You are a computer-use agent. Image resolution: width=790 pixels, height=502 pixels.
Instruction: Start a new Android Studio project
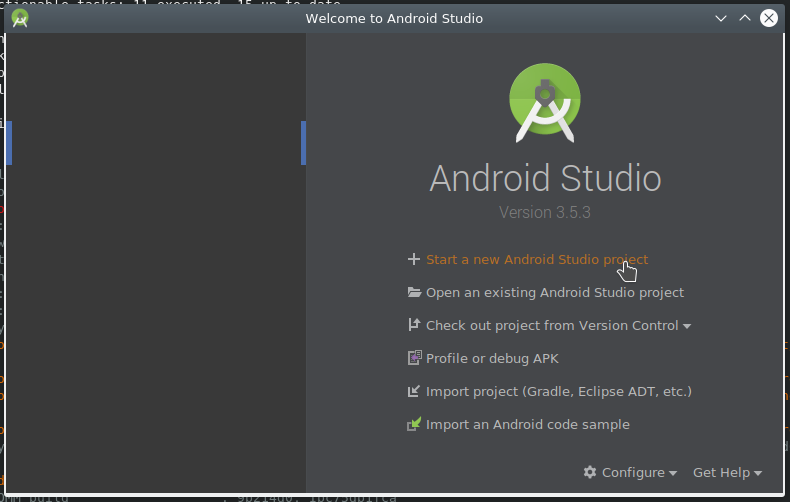(x=536, y=259)
